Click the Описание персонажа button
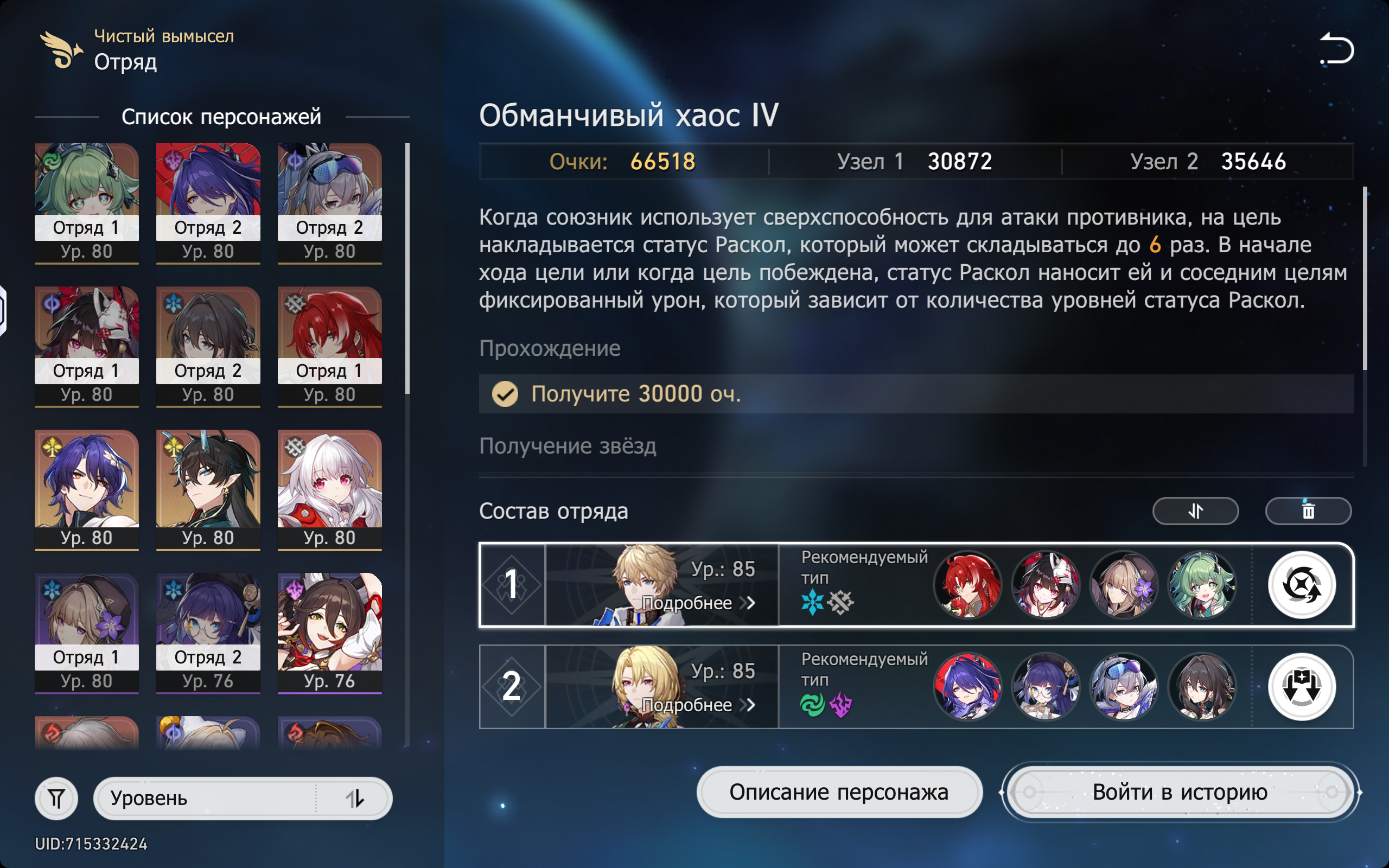The height and width of the screenshot is (868, 1389). click(x=839, y=792)
